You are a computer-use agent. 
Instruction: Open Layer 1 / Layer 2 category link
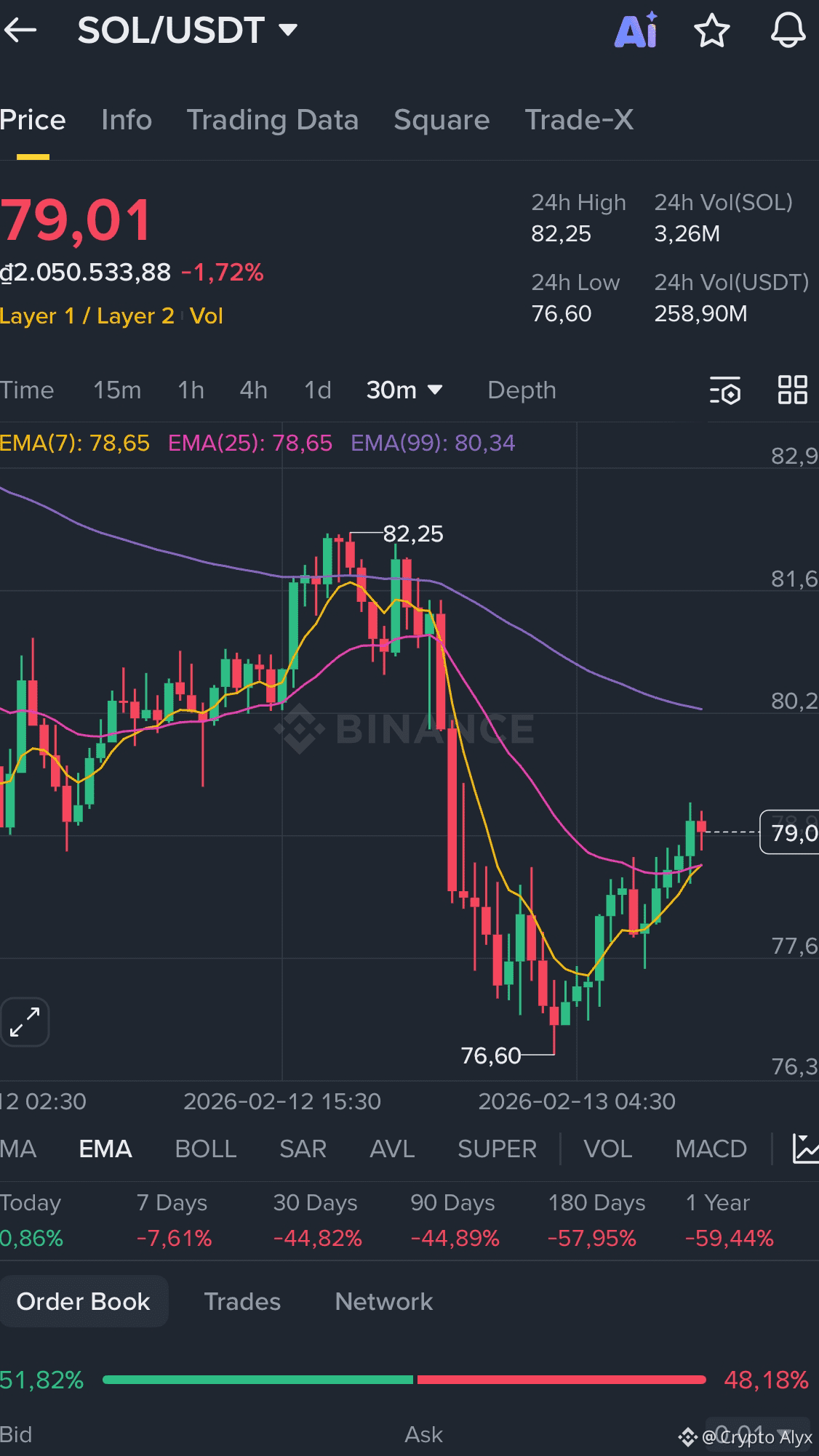tap(87, 316)
